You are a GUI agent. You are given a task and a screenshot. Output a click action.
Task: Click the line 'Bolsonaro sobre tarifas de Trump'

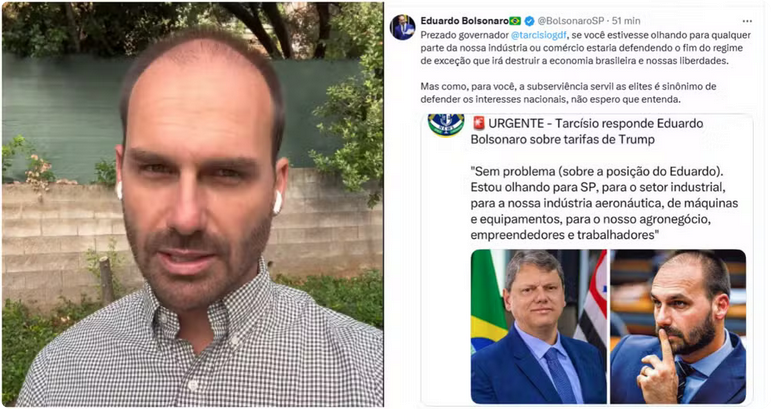pyautogui.click(x=563, y=139)
